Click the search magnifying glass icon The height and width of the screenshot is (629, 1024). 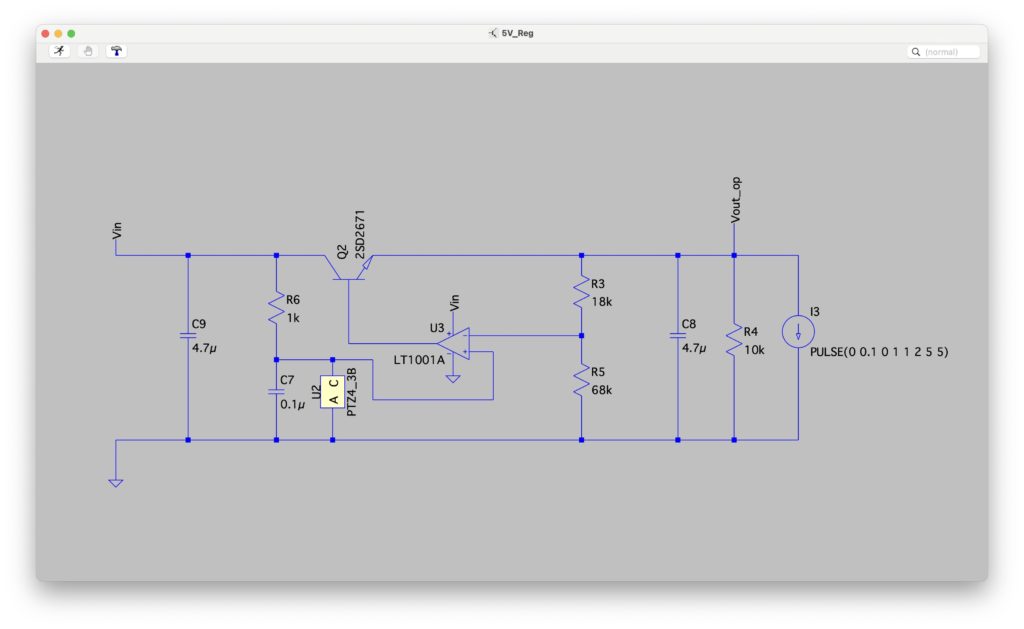(916, 51)
